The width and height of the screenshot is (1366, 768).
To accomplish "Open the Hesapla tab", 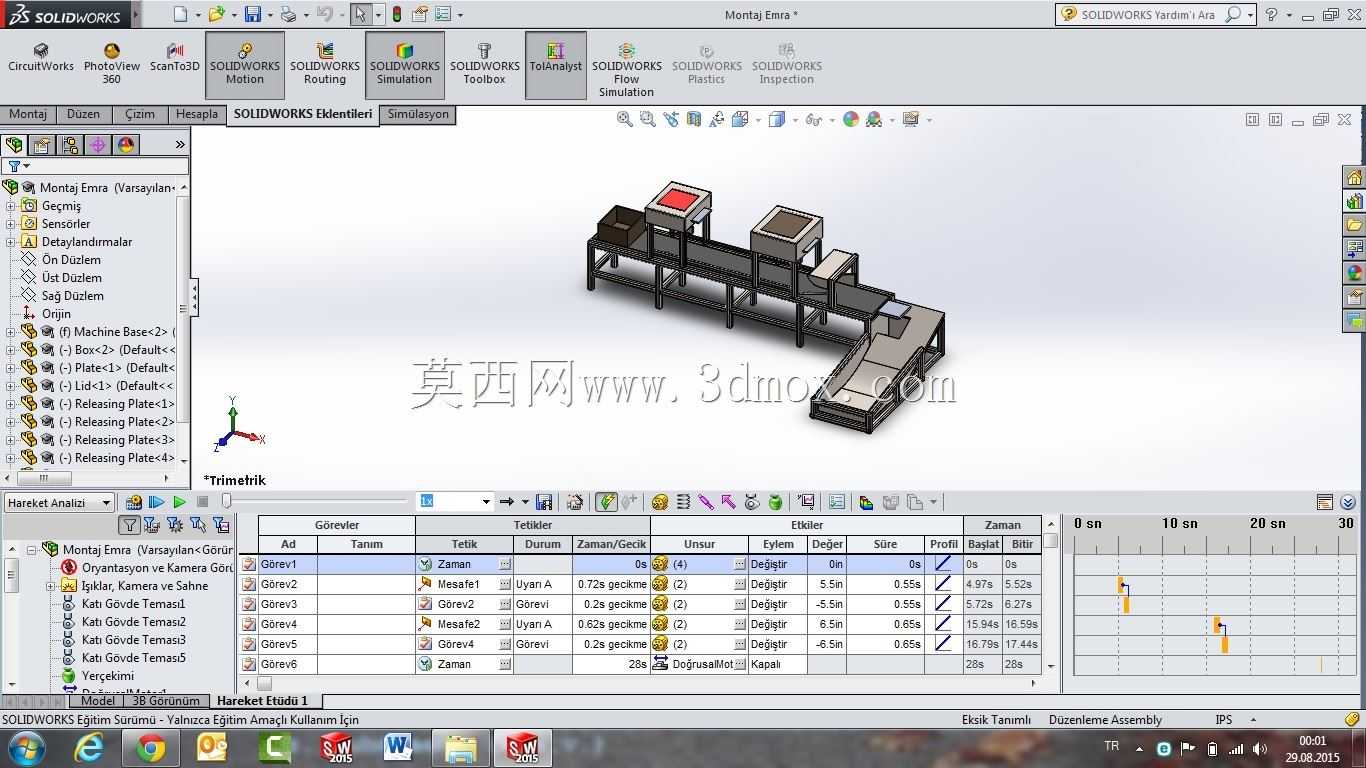I will (x=197, y=114).
